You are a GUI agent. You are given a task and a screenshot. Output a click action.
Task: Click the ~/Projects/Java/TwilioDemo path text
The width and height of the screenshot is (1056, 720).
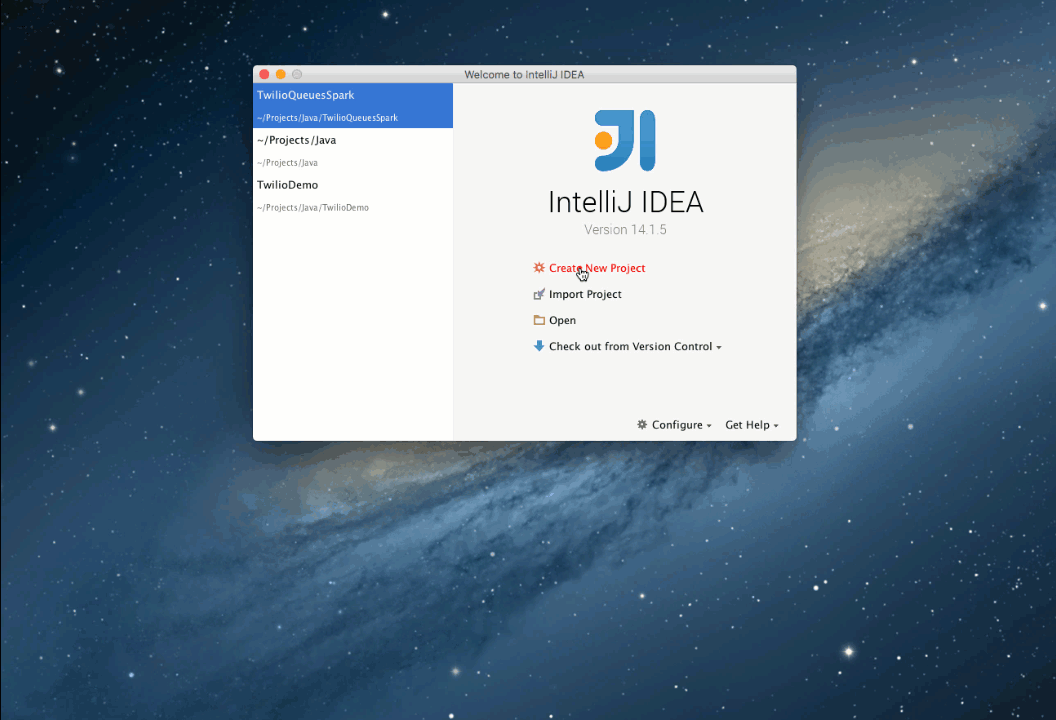click(x=312, y=207)
